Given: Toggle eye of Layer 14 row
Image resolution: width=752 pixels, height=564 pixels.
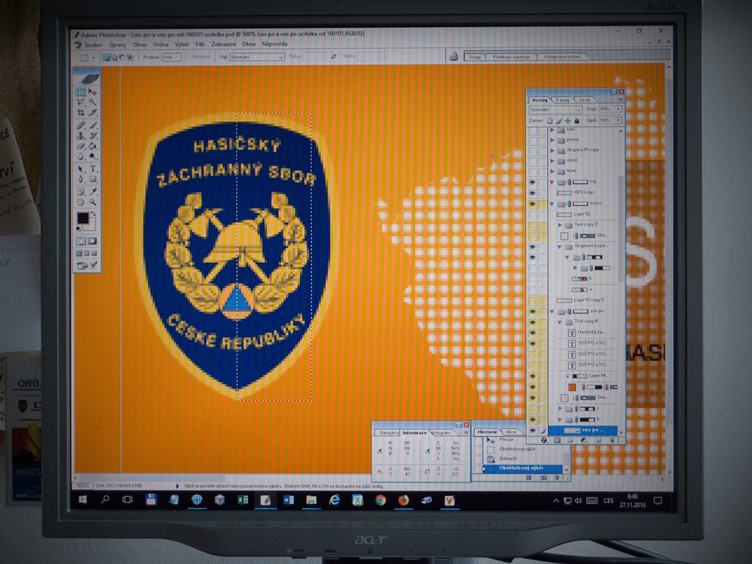Looking at the screenshot, I should click(532, 376).
